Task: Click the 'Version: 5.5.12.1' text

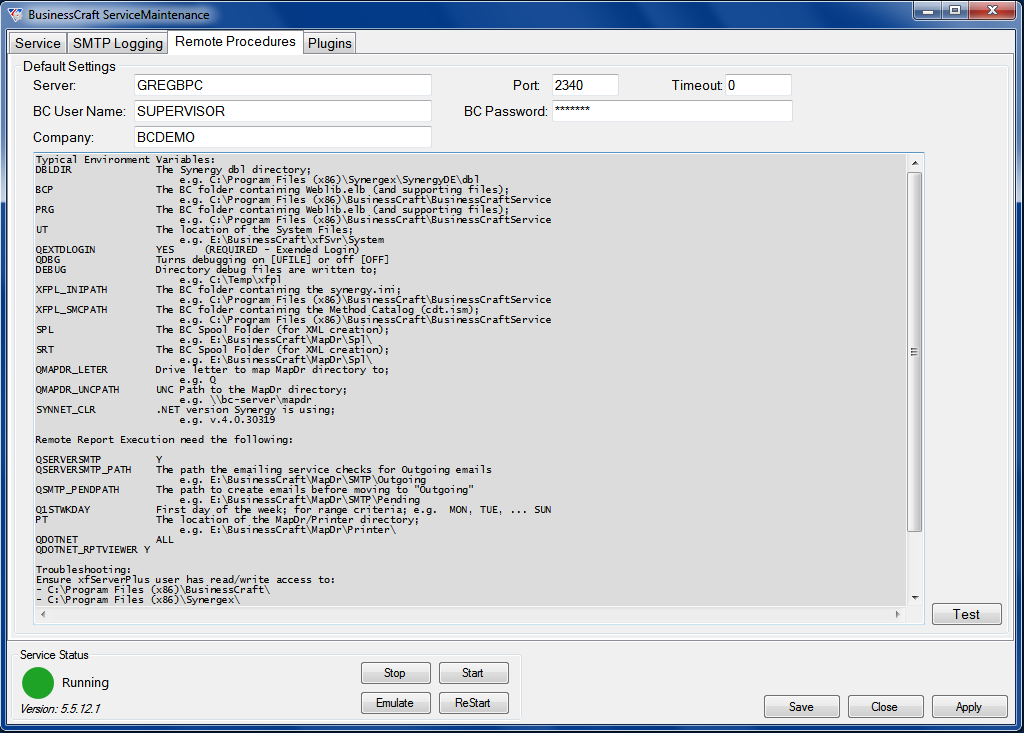Action: point(60,709)
